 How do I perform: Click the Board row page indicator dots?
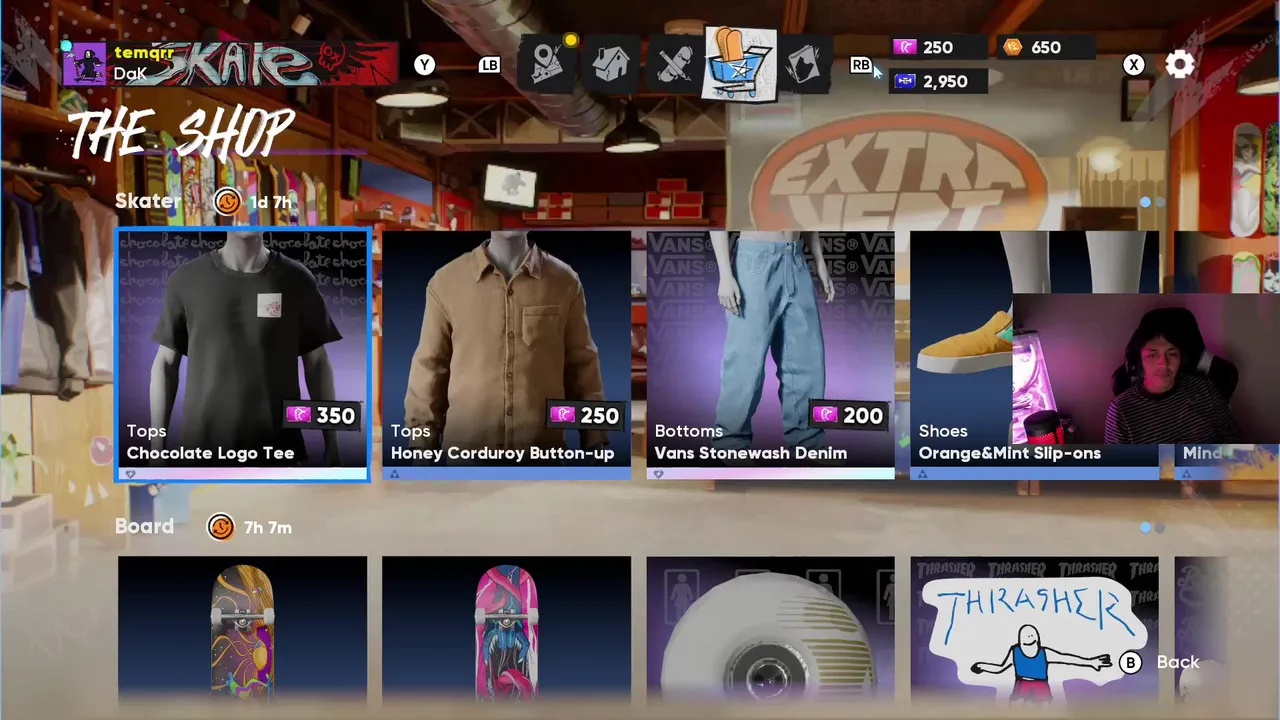[1152, 527]
